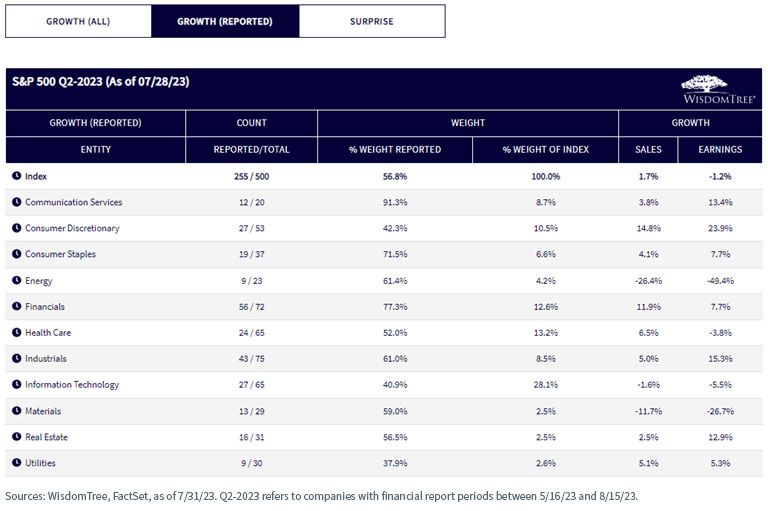Click the Consumer Staples sector name
Viewport: 768px width, 511px height.
pos(60,254)
